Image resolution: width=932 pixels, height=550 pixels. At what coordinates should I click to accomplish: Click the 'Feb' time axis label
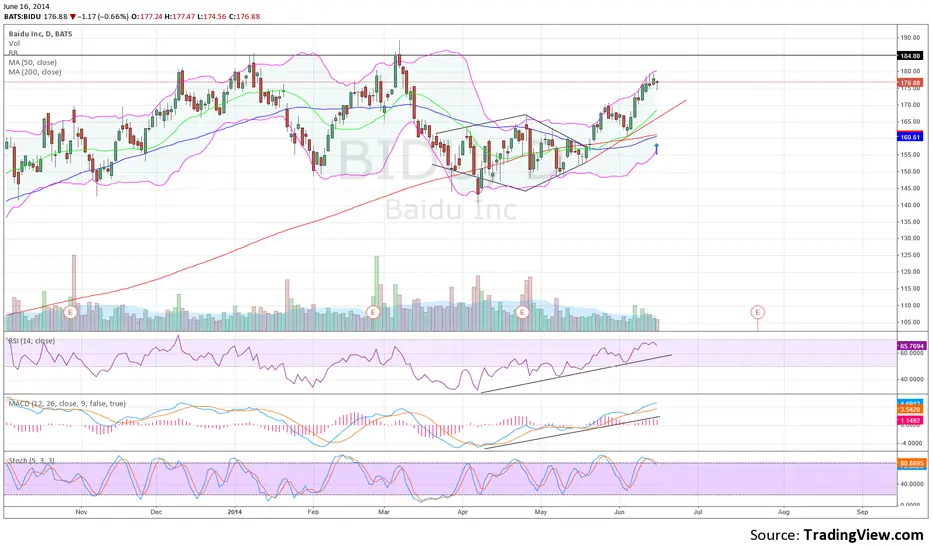[313, 512]
